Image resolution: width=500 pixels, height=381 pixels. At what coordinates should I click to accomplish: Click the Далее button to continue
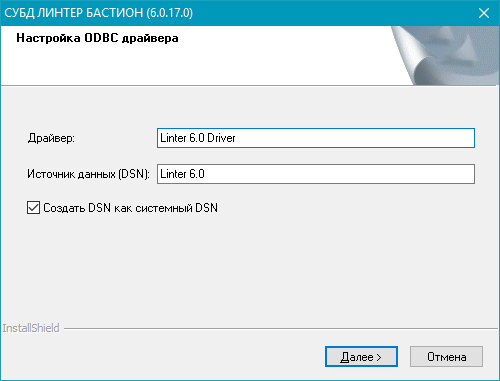(361, 357)
